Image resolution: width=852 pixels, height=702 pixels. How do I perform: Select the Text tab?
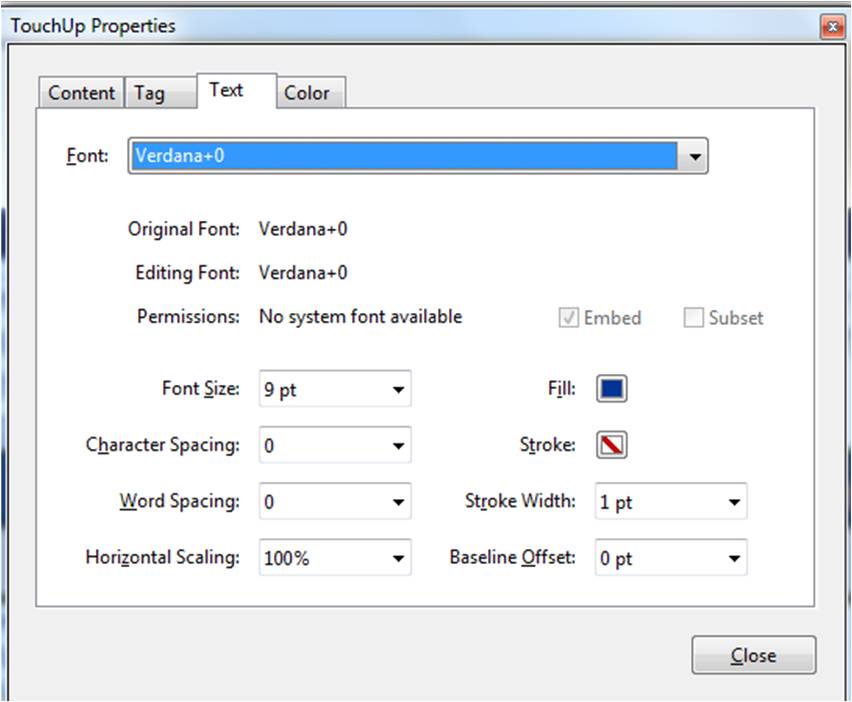point(226,90)
